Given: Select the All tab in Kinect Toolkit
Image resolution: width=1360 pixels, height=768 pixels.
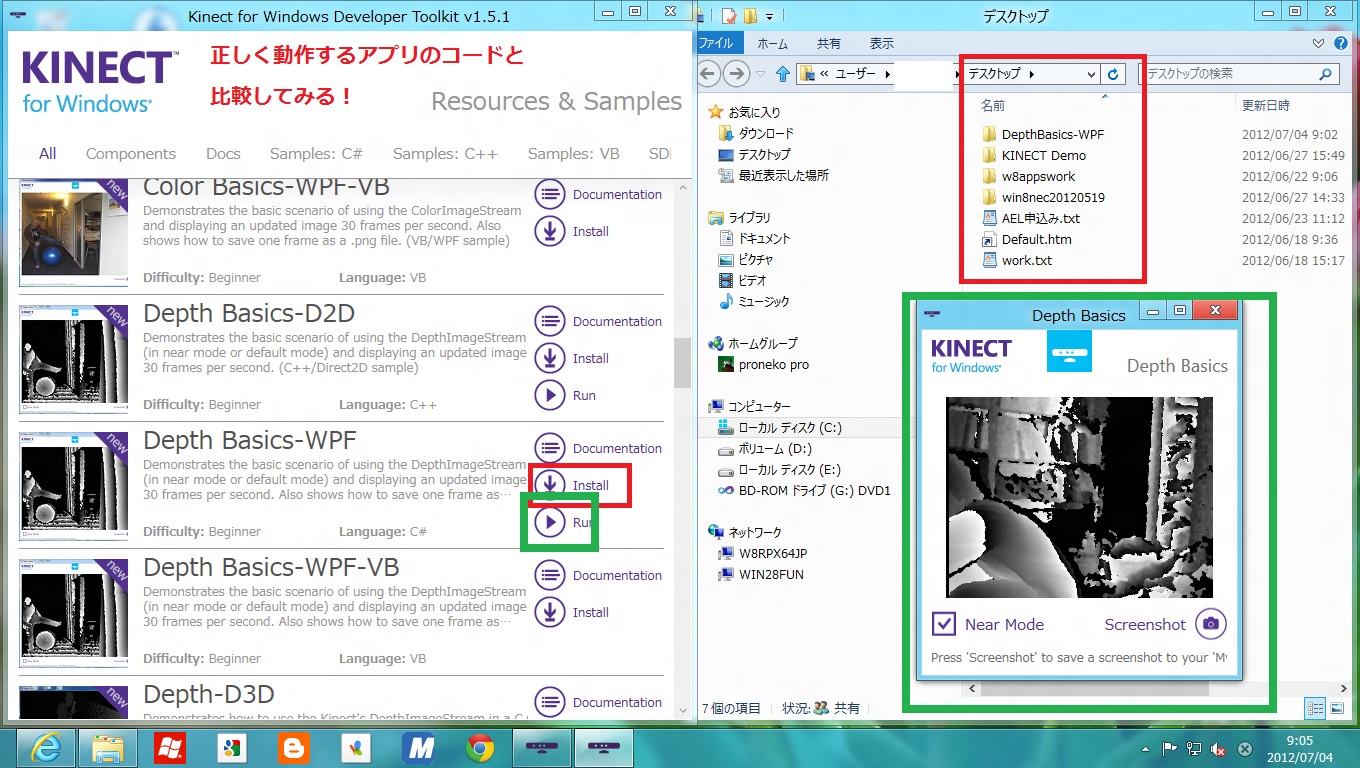Looking at the screenshot, I should pyautogui.click(x=48, y=153).
